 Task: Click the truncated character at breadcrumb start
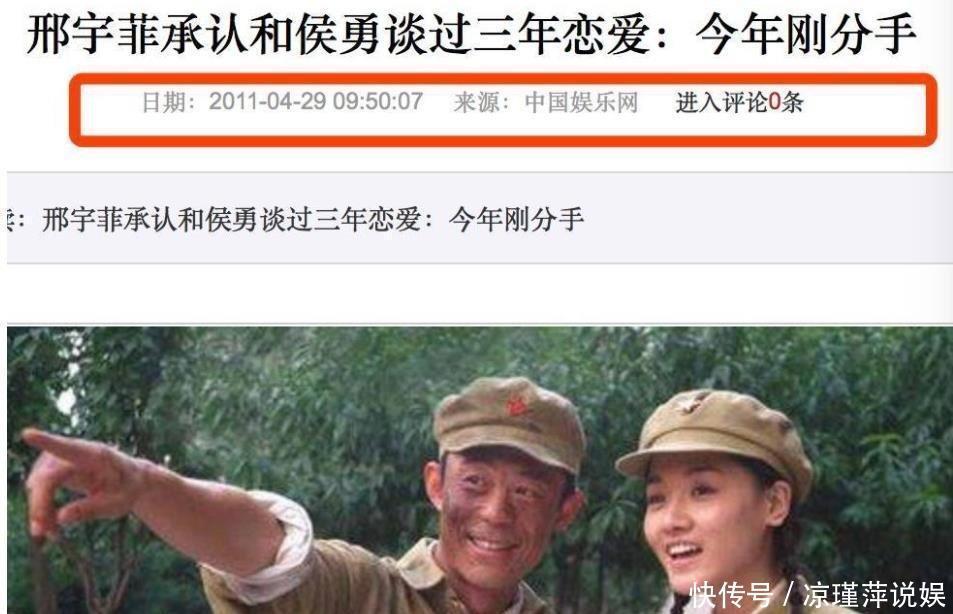(x=11, y=219)
